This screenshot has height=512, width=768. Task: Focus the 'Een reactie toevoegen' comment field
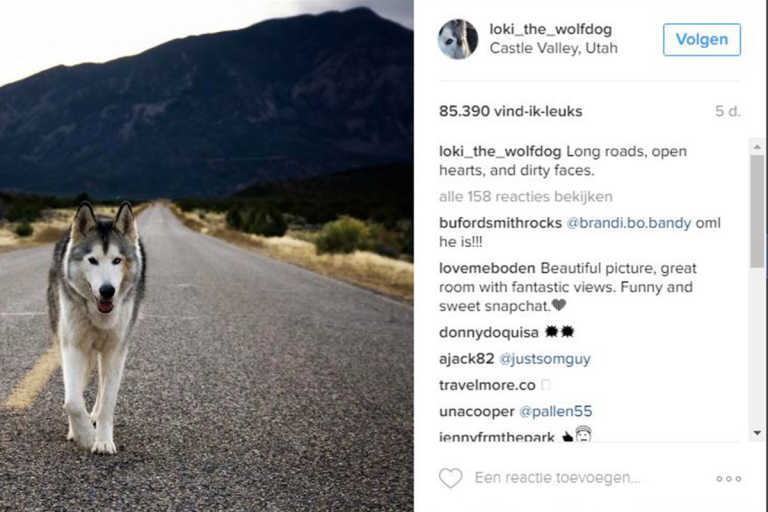tap(557, 478)
